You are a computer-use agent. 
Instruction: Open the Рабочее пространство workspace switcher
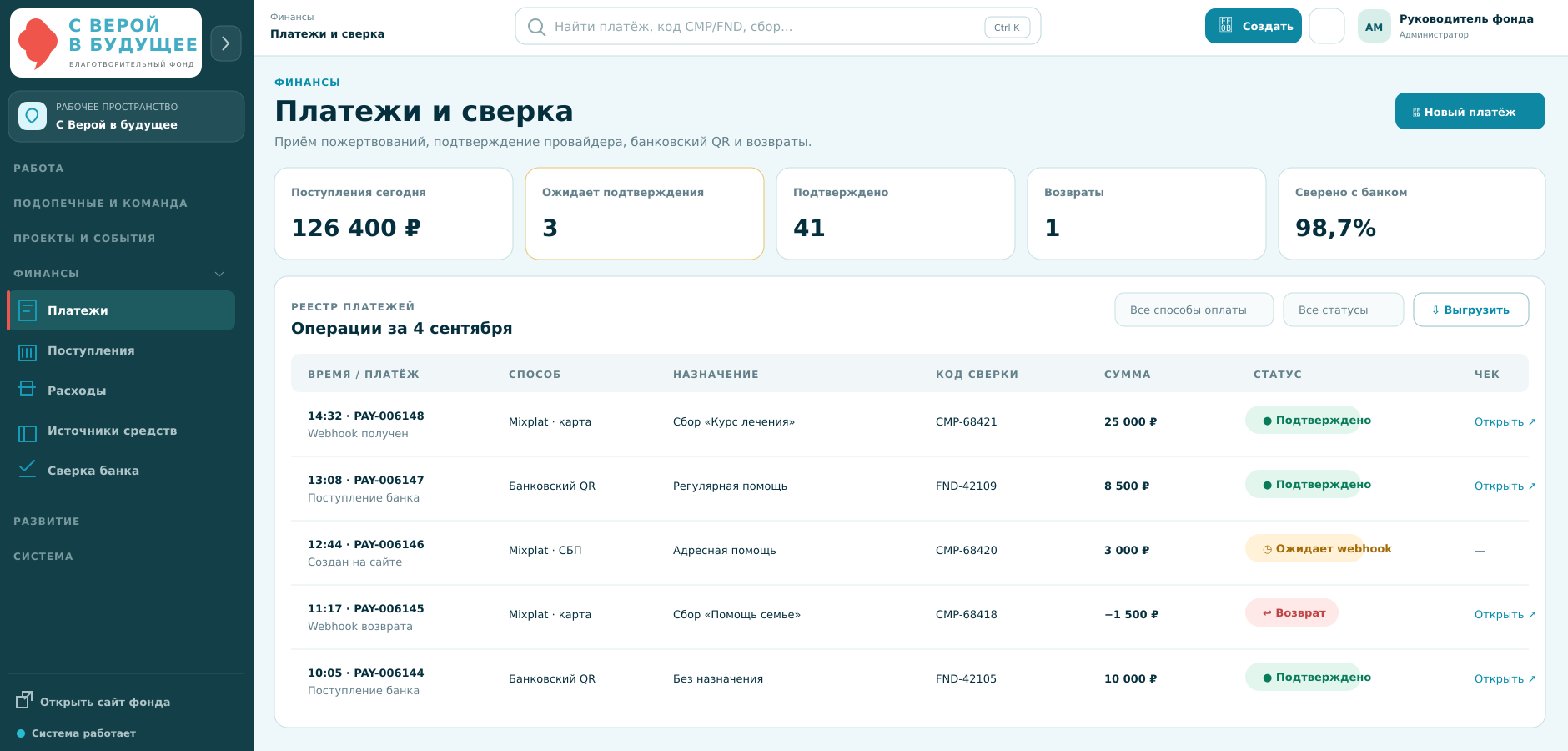126,116
